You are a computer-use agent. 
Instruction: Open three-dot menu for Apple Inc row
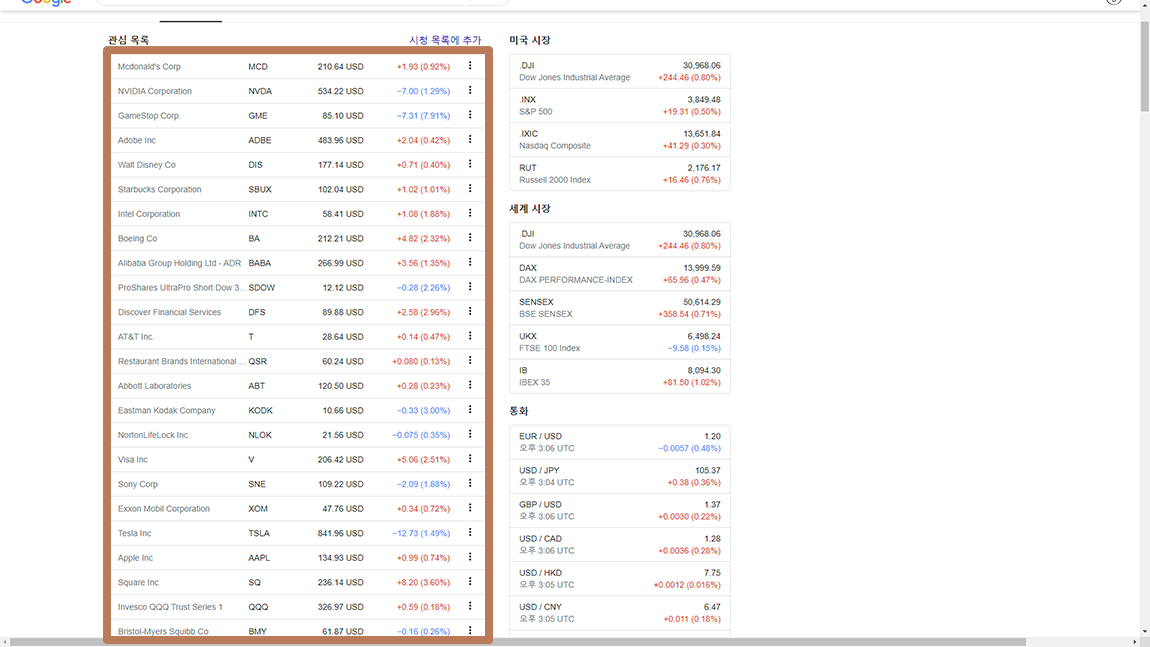pyautogui.click(x=470, y=558)
